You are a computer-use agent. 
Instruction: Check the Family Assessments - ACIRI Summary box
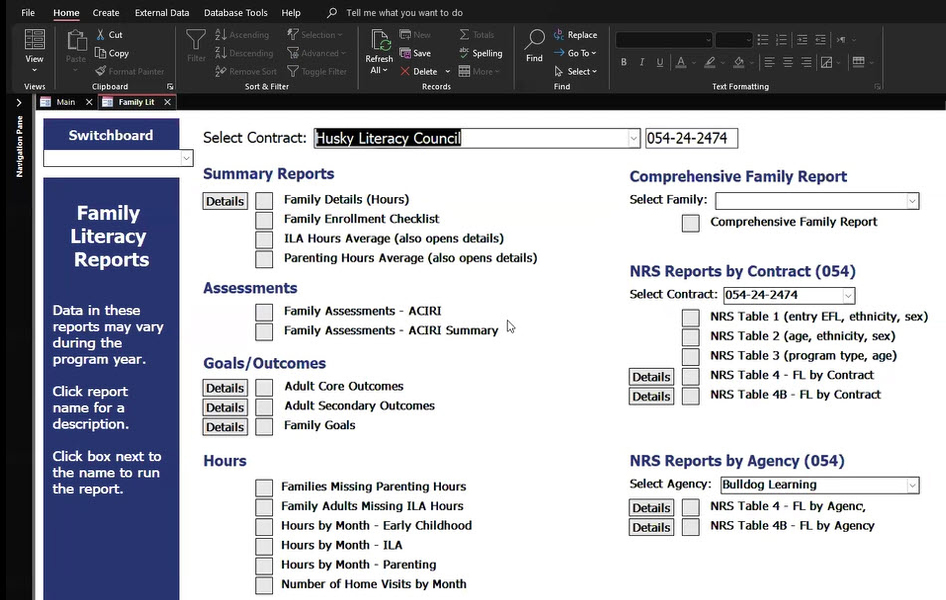[x=264, y=331]
